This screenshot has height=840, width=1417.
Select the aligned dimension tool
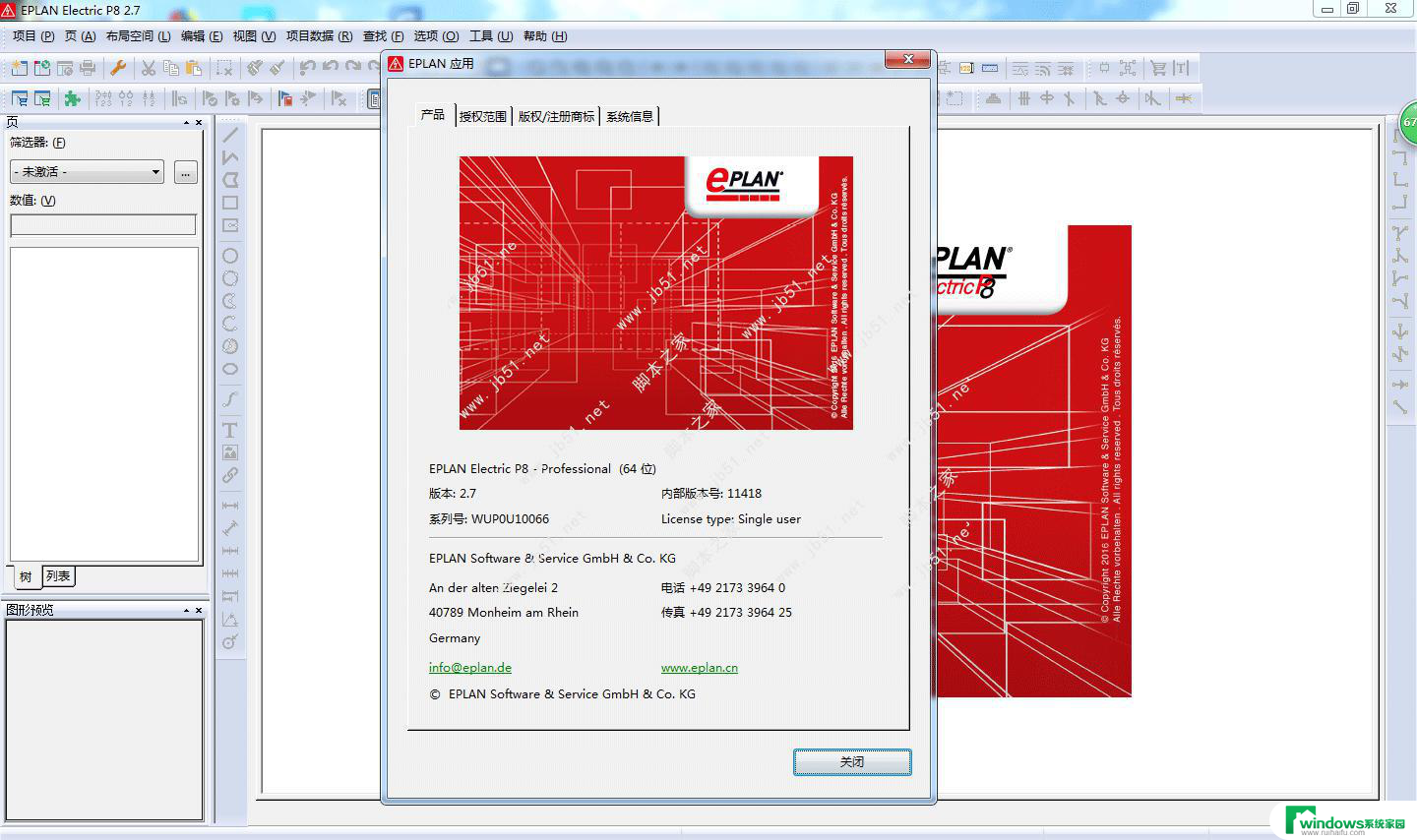click(x=230, y=528)
